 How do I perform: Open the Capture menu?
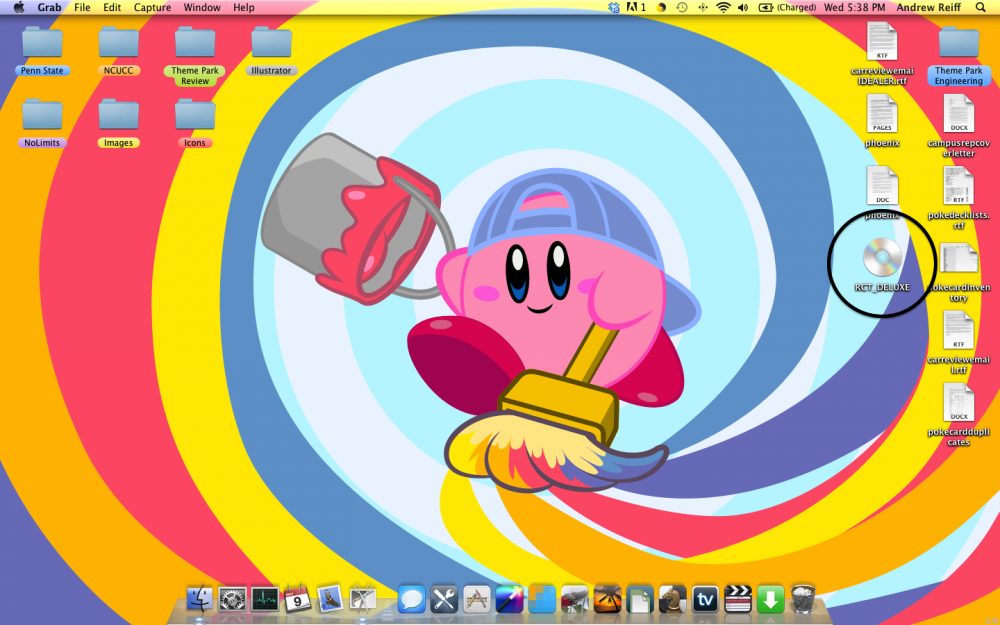coord(152,7)
